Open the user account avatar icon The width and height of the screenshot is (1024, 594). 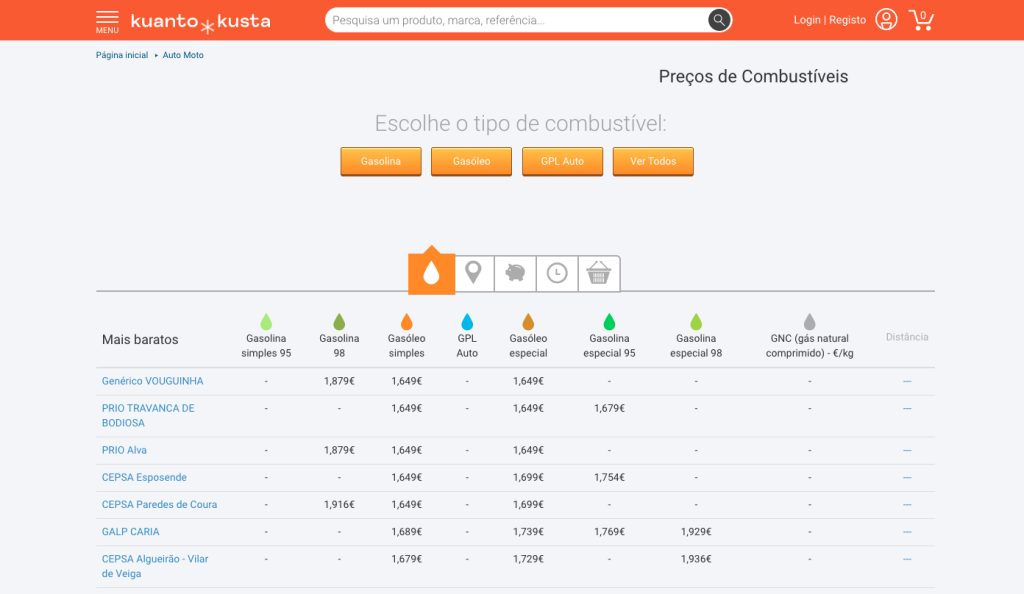(886, 20)
